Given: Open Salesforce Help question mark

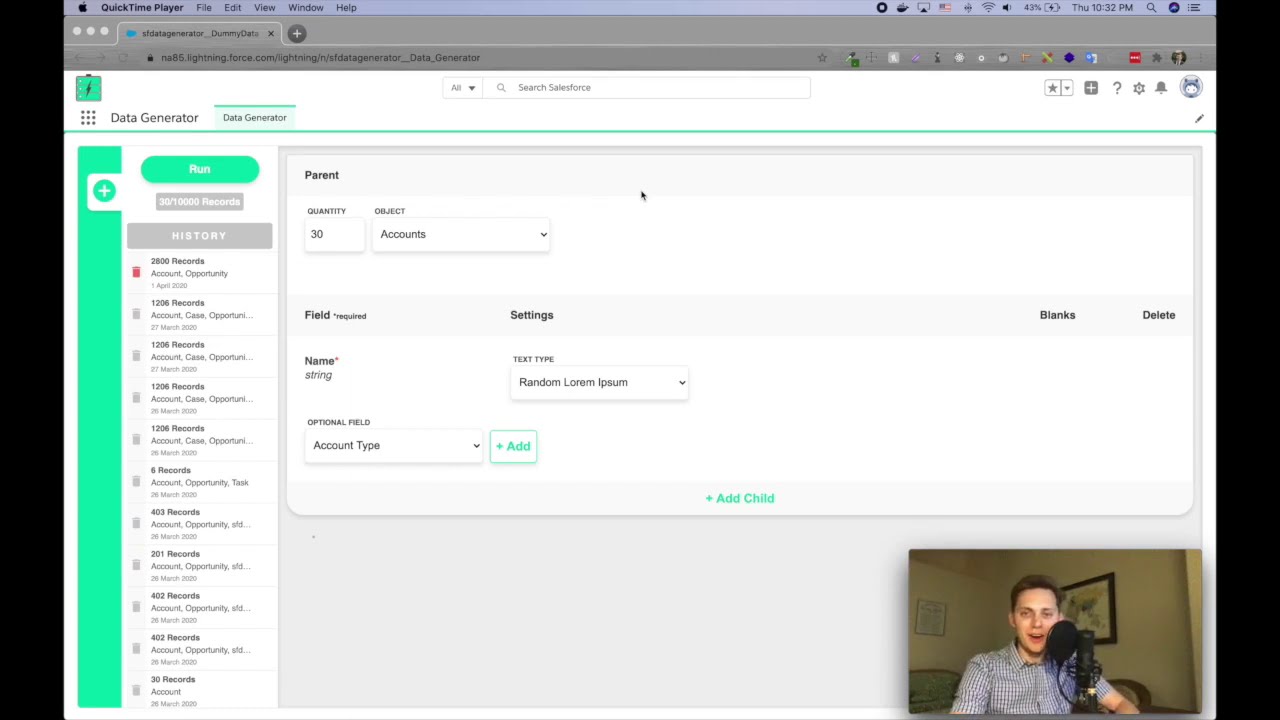Looking at the screenshot, I should point(1117,88).
